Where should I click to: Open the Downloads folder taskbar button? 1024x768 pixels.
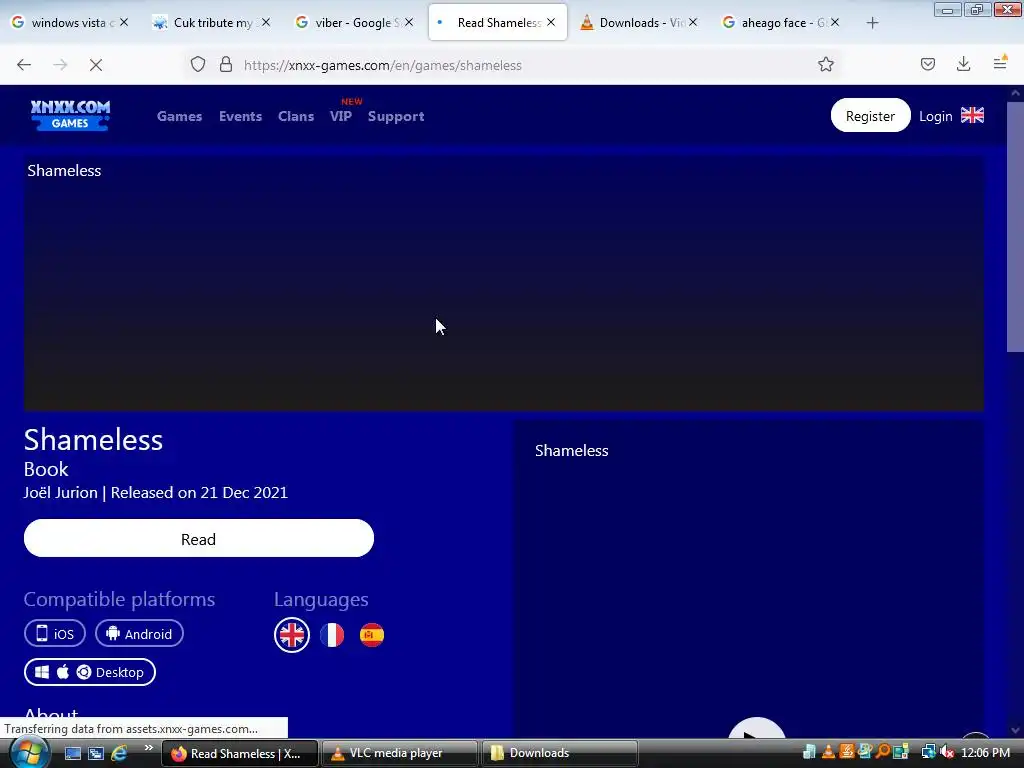click(x=560, y=753)
